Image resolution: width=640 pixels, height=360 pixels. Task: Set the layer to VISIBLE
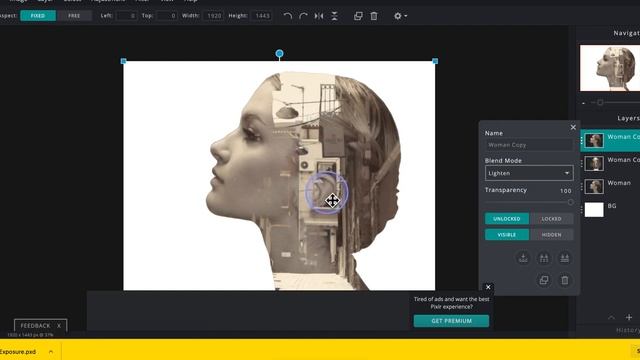[507, 235]
